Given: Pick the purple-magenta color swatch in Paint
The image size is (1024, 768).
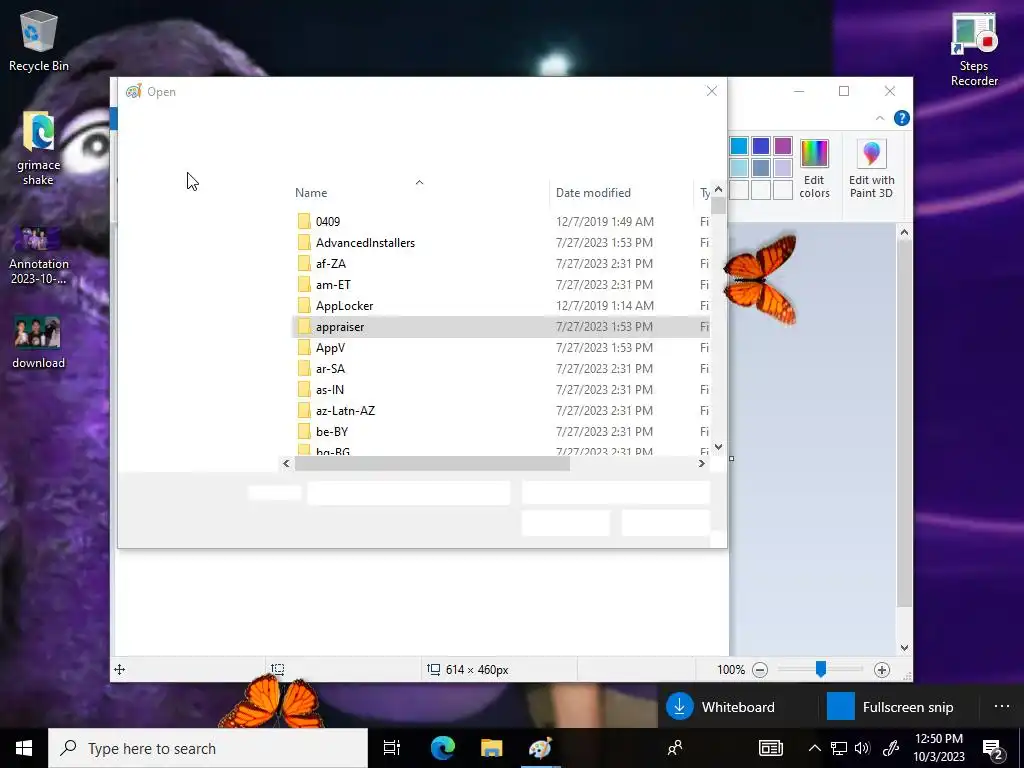Looking at the screenshot, I should [x=782, y=146].
